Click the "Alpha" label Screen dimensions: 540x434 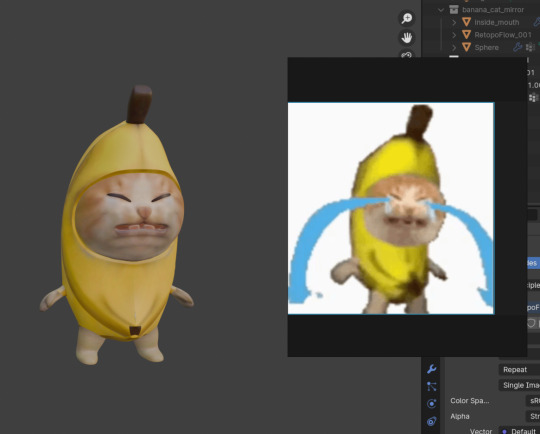click(x=460, y=416)
